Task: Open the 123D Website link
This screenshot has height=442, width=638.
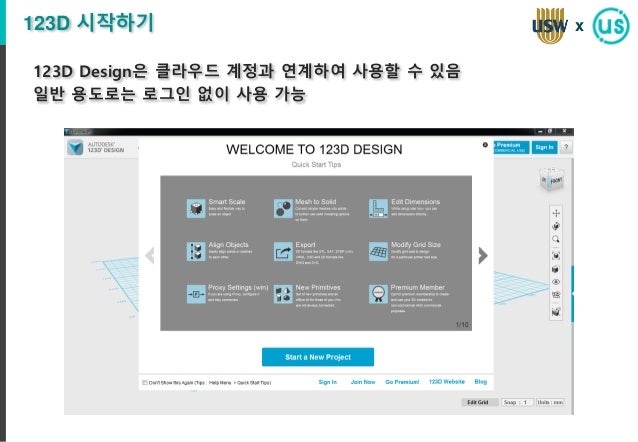Action: (x=447, y=382)
